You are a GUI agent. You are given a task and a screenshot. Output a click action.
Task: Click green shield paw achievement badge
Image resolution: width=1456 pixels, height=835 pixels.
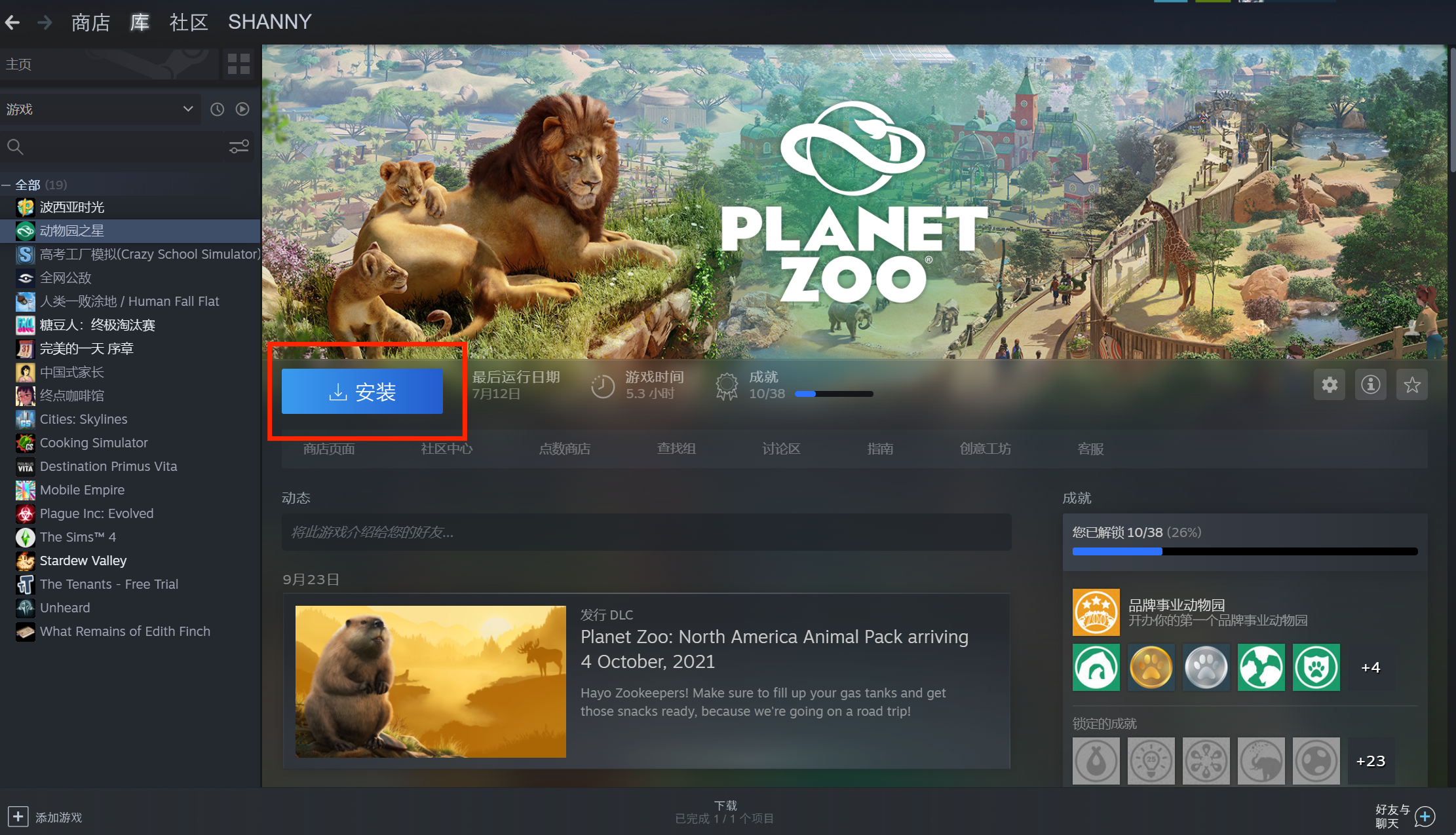(1316, 667)
